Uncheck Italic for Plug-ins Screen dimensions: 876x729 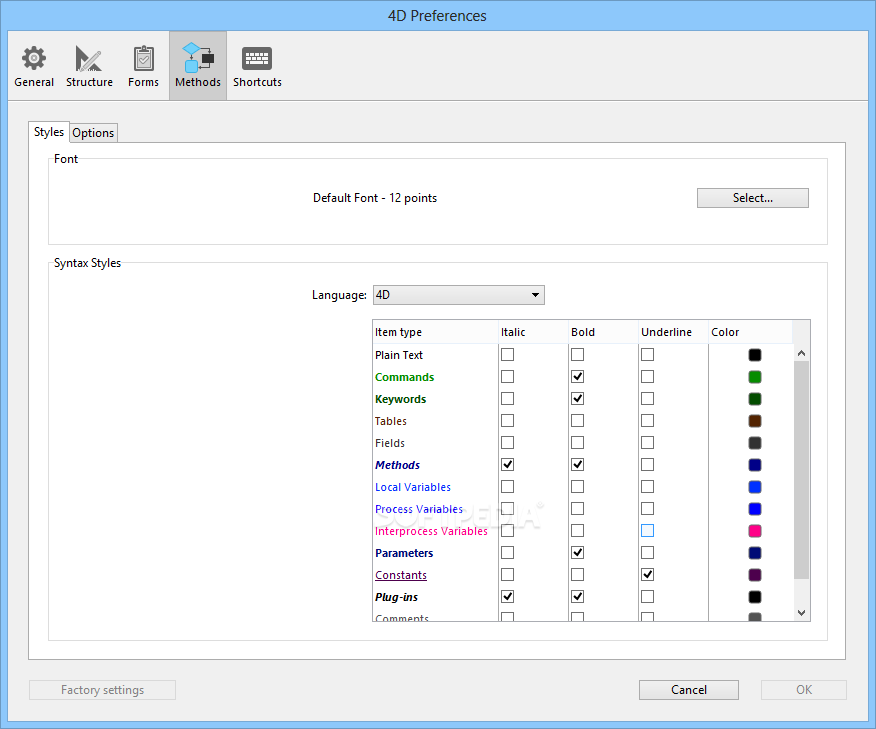(x=507, y=597)
